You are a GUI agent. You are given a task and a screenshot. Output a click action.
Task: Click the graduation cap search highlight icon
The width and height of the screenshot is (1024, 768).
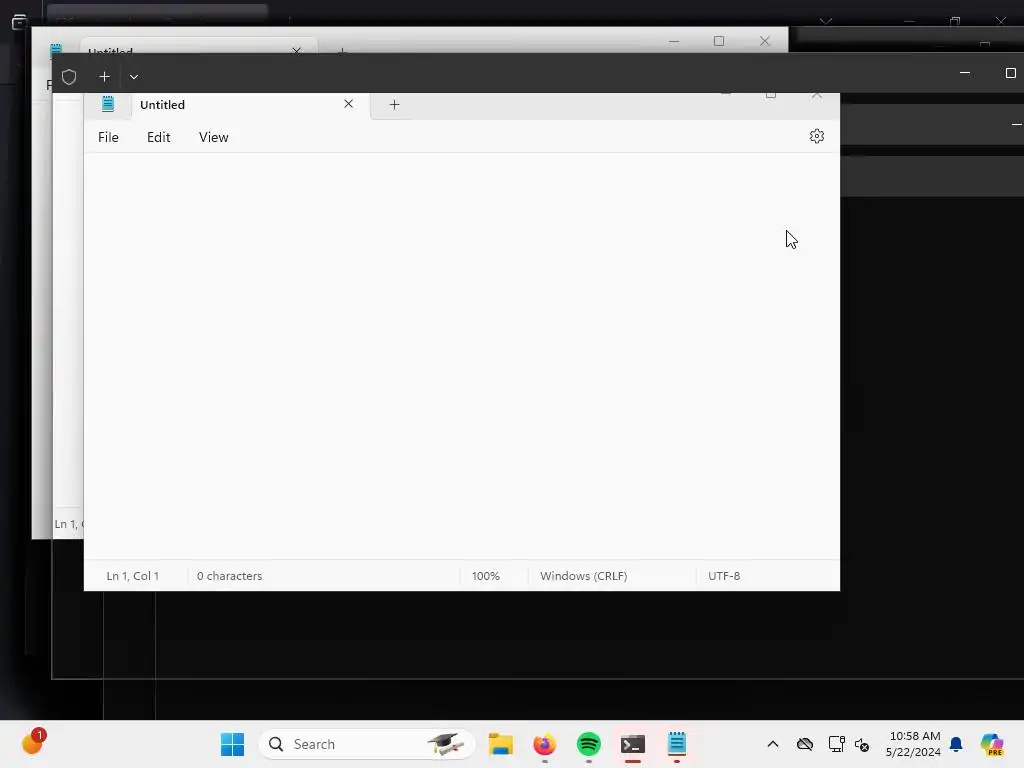pos(445,744)
